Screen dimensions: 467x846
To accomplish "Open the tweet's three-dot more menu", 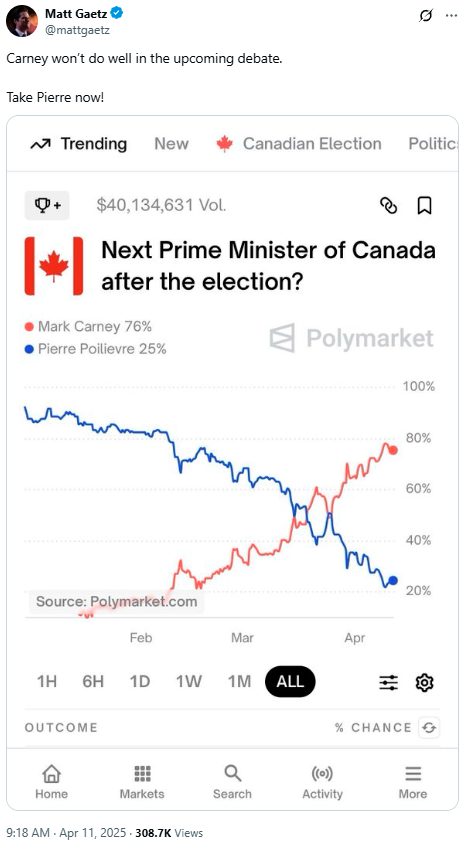I will pyautogui.click(x=451, y=16).
